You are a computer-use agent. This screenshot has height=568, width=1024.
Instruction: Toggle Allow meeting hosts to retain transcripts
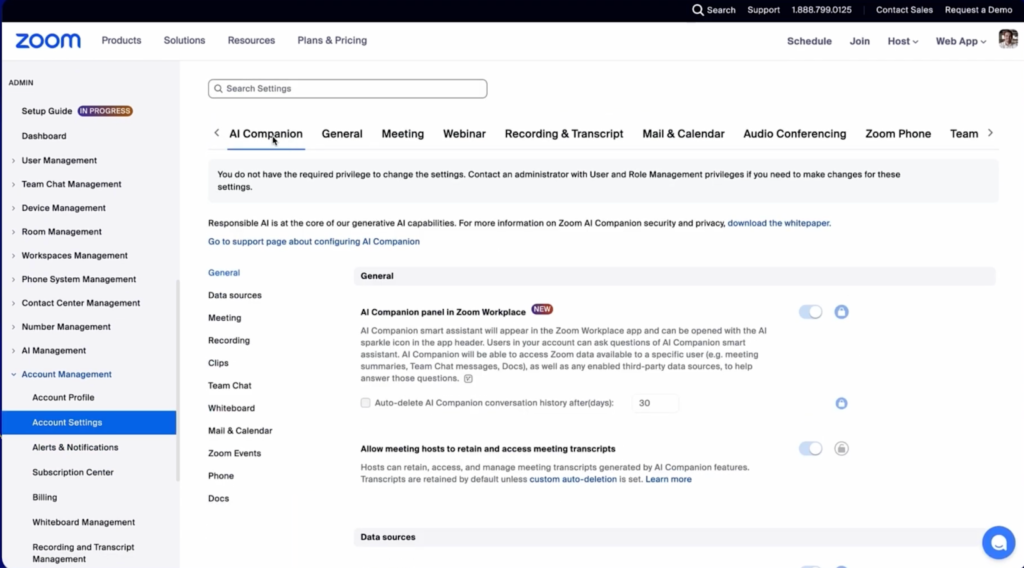810,449
